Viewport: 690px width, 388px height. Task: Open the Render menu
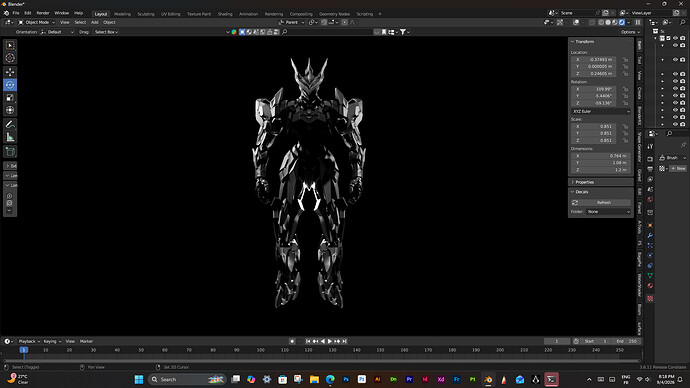[x=43, y=14]
